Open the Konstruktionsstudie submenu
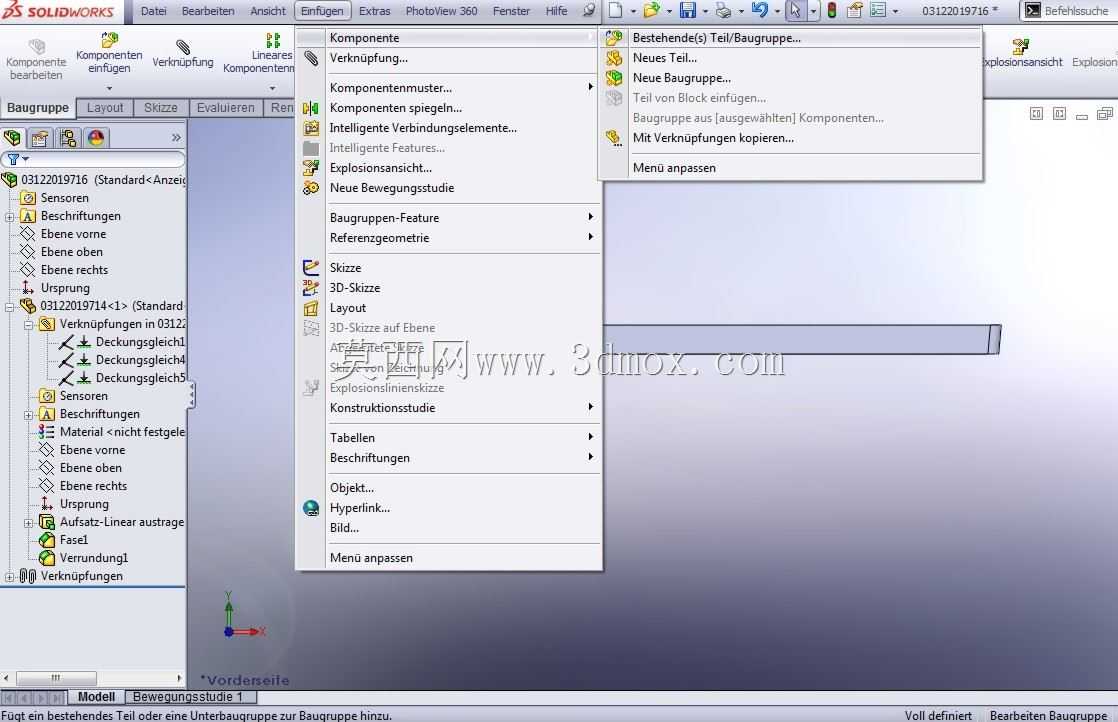Viewport: 1118px width, 722px height. [448, 408]
